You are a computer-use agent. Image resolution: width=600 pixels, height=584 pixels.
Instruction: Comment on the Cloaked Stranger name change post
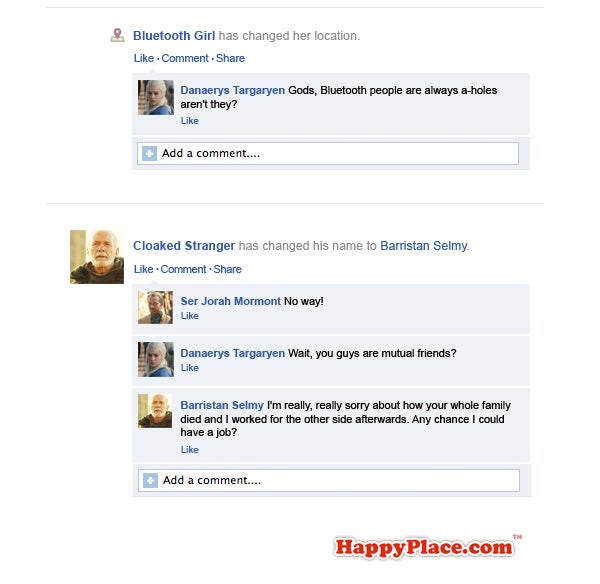coord(183,269)
